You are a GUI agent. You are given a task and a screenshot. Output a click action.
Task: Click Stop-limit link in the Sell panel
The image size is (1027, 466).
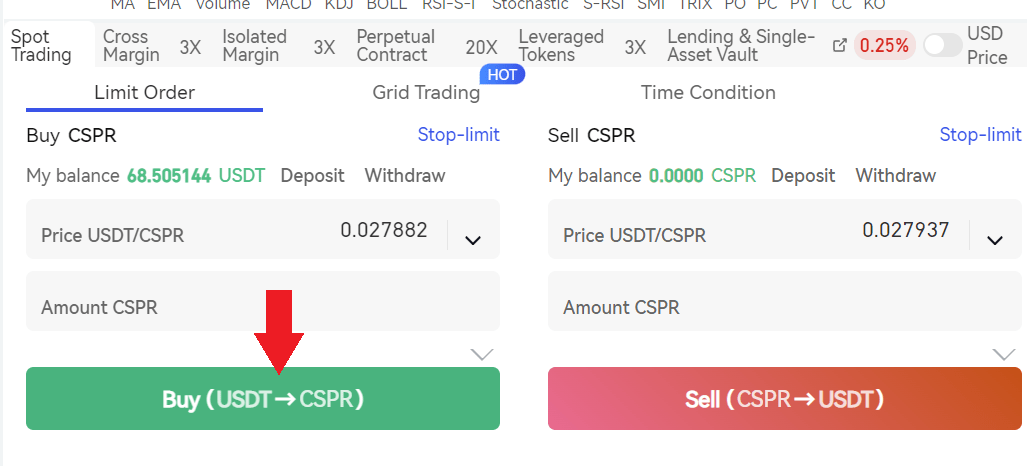click(980, 135)
